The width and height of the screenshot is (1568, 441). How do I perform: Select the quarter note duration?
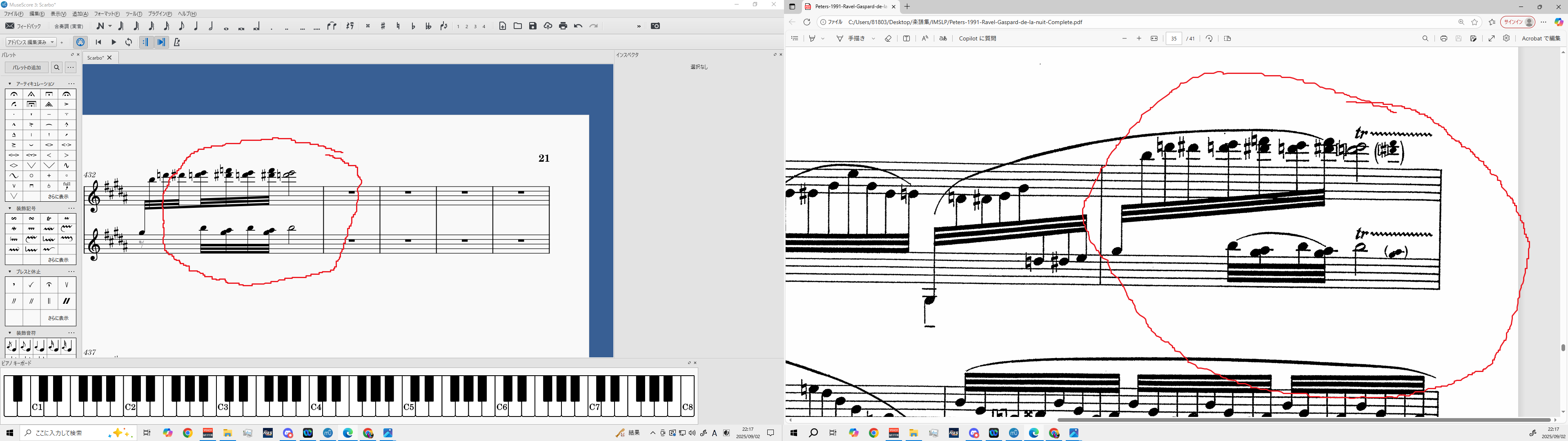196,26
